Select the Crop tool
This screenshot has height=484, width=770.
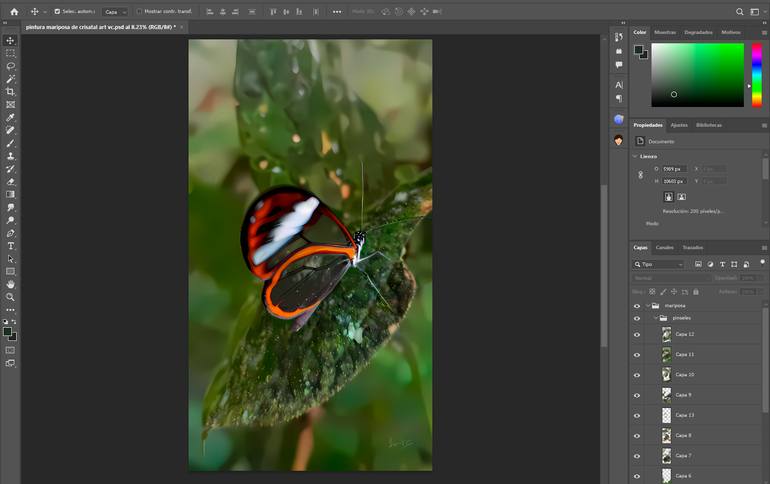pyautogui.click(x=11, y=92)
